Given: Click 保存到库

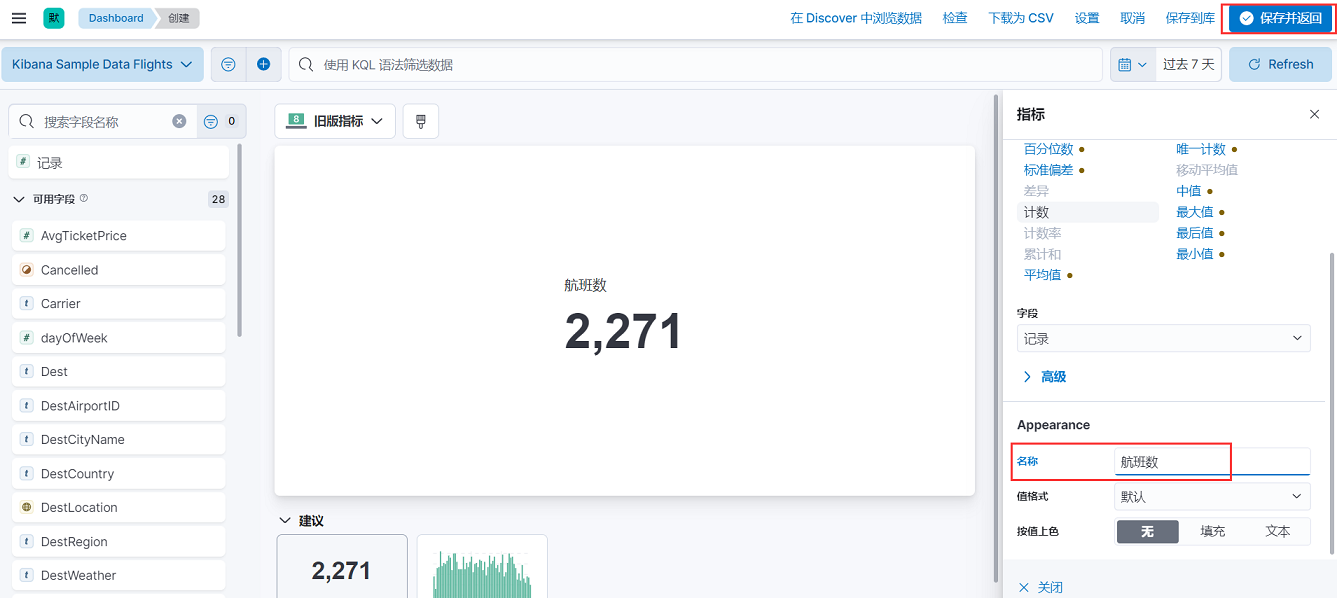Looking at the screenshot, I should pyautogui.click(x=1190, y=18).
